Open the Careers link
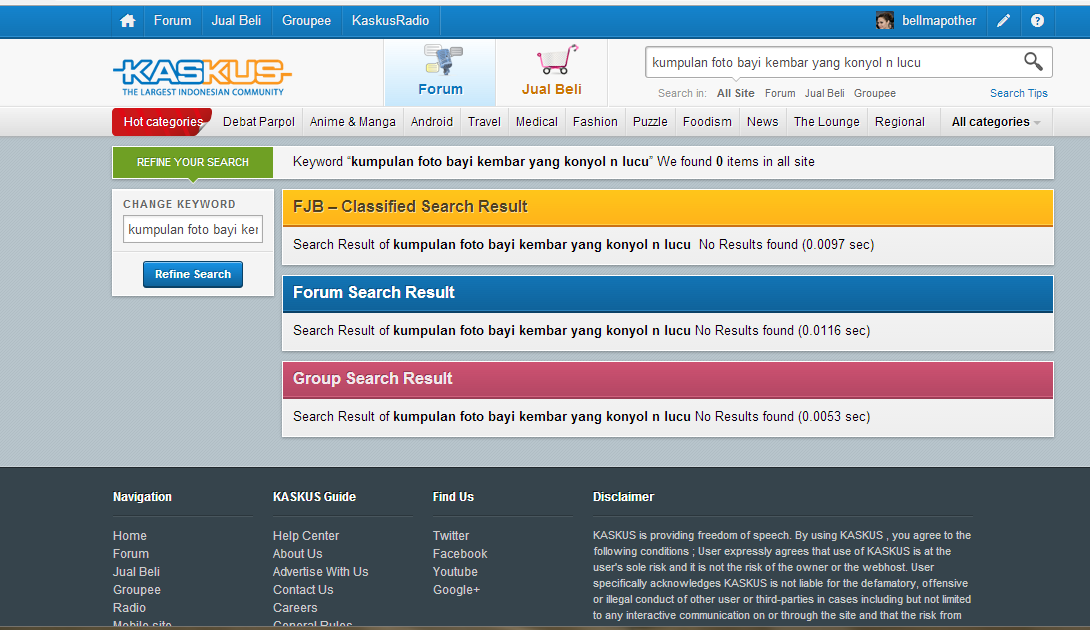 point(295,608)
